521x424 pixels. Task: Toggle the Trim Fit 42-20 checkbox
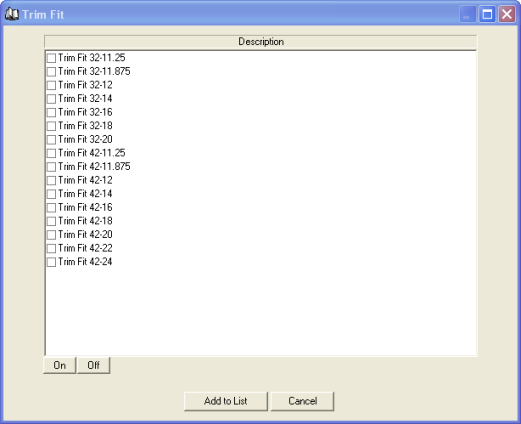pos(51,235)
